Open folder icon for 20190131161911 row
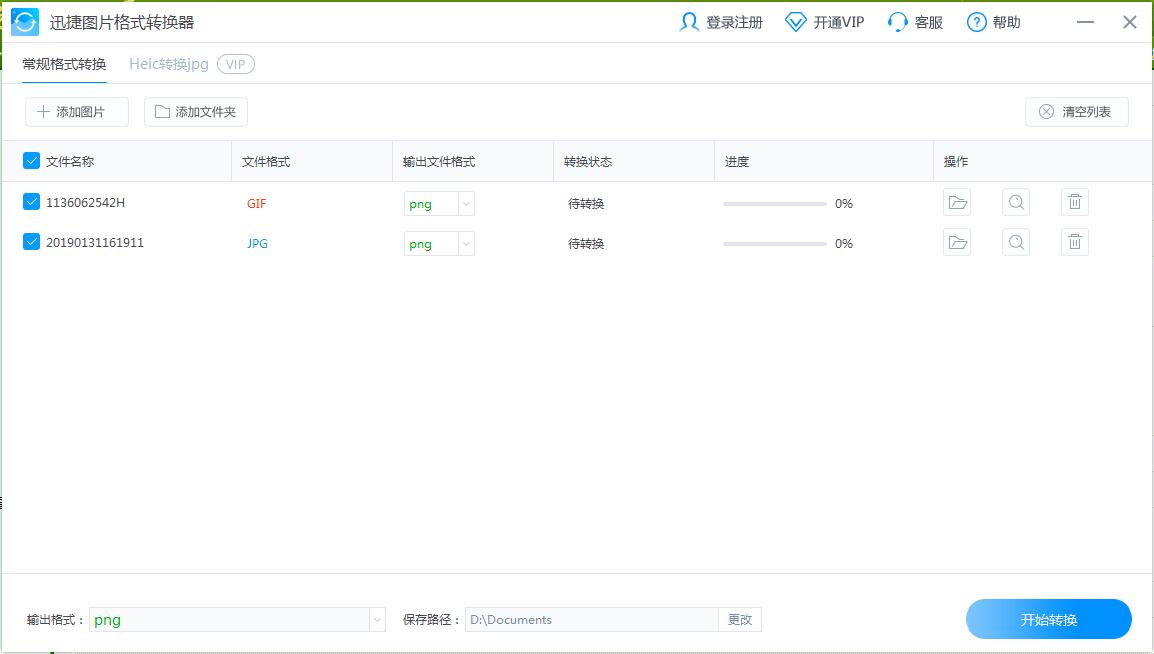1154x654 pixels. tap(957, 242)
